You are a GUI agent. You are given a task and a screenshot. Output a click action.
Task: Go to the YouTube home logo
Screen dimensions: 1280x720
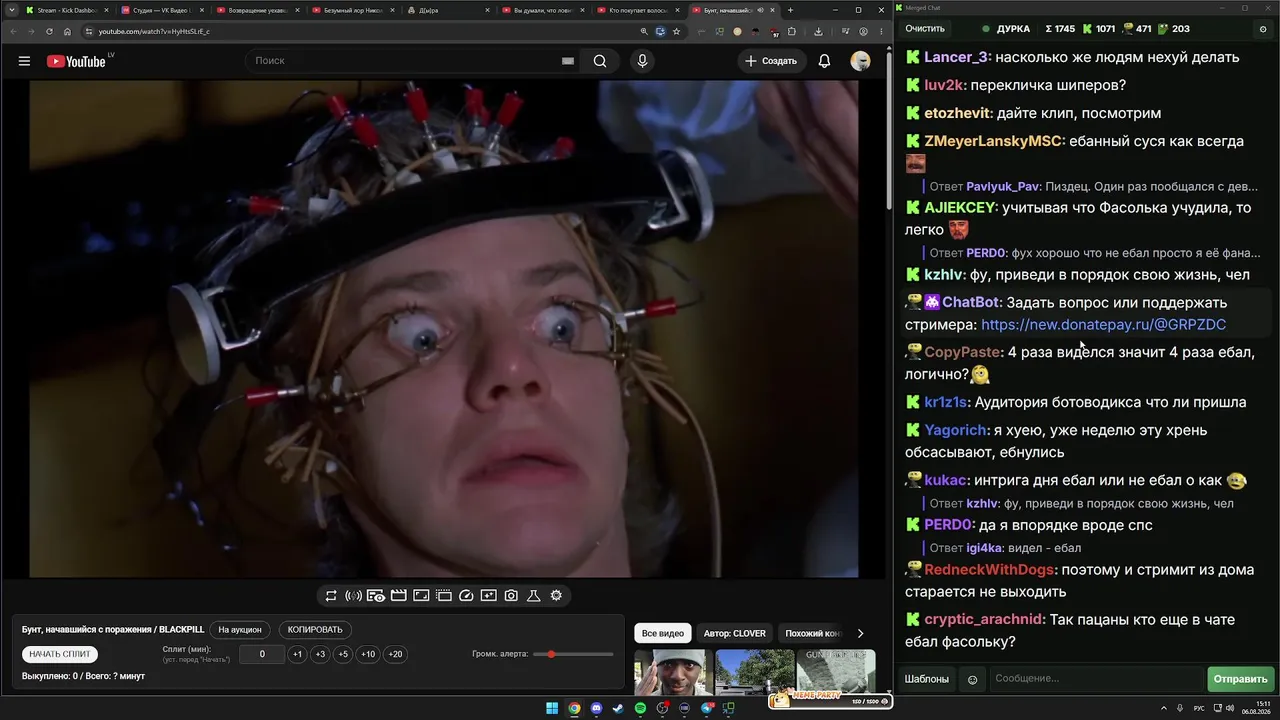pyautogui.click(x=76, y=61)
